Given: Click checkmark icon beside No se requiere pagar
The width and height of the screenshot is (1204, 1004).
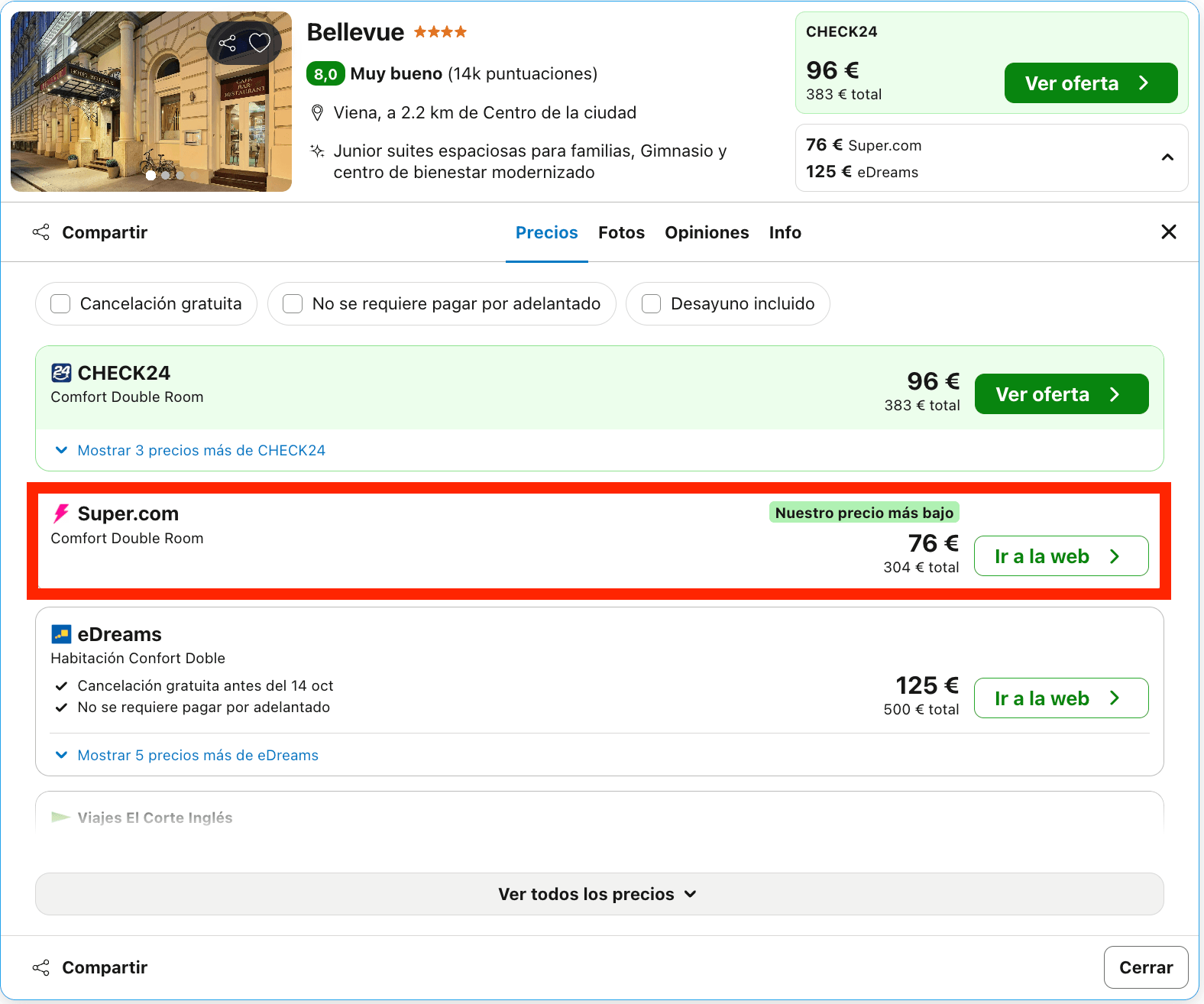Looking at the screenshot, I should point(61,708).
